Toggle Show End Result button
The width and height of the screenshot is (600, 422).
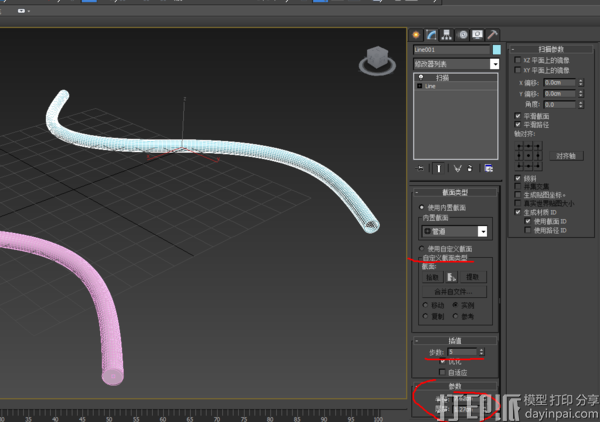[x=439, y=168]
